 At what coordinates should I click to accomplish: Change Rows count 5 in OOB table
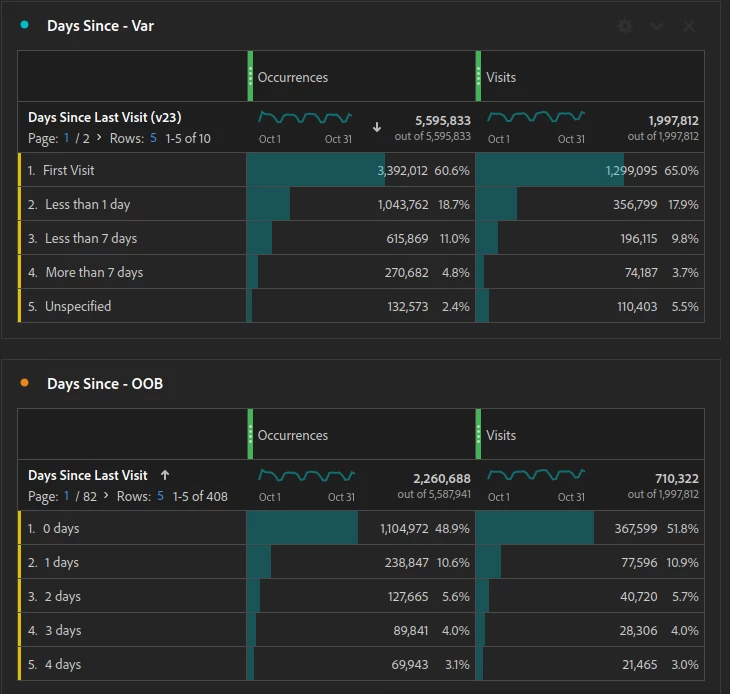pos(160,496)
